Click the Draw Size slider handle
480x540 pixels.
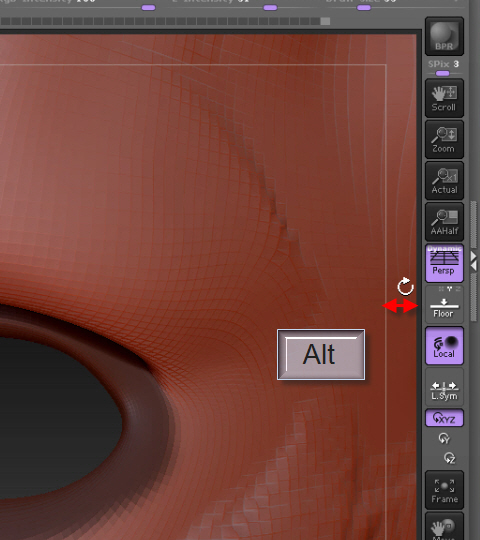coord(364,8)
